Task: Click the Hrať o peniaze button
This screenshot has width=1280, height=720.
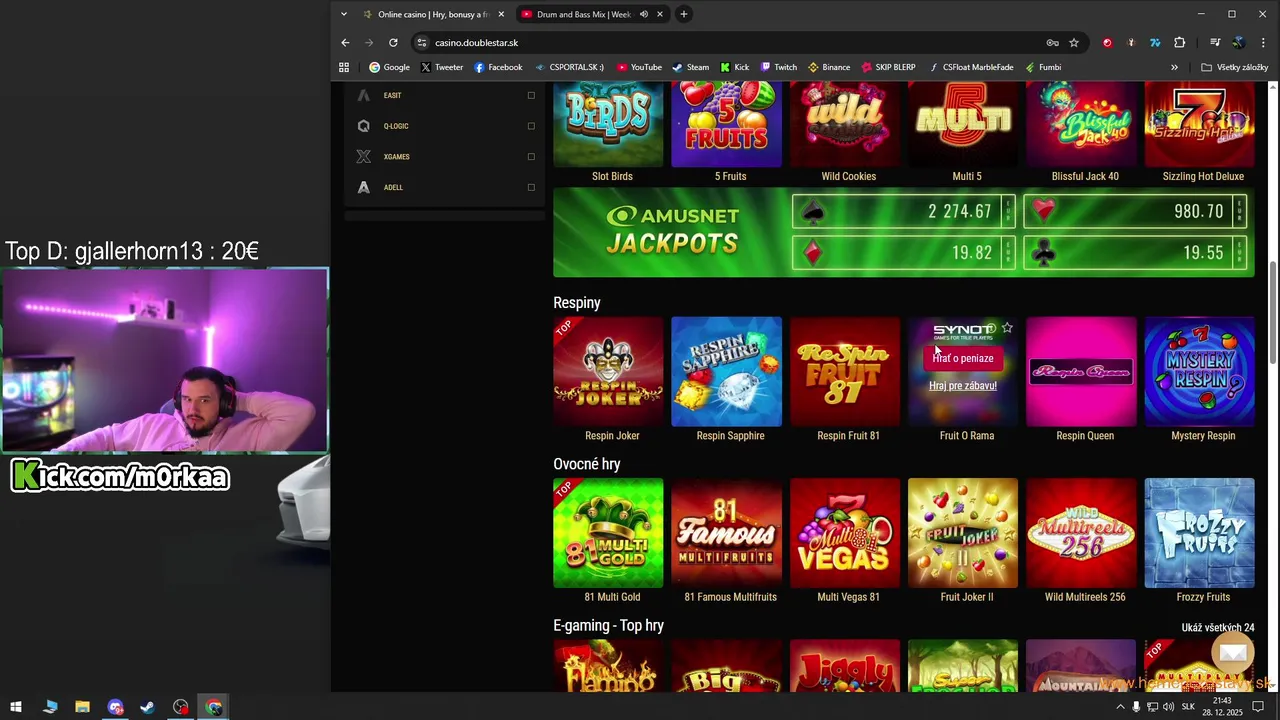Action: point(963,358)
